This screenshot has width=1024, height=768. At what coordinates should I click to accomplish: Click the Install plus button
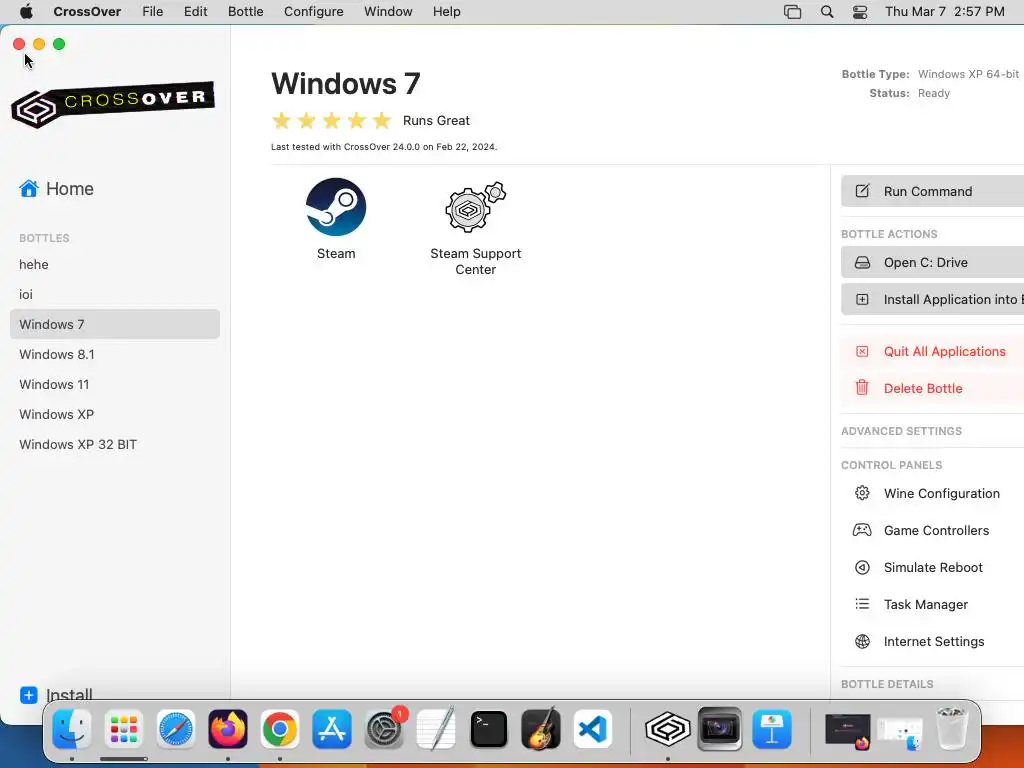click(x=29, y=695)
